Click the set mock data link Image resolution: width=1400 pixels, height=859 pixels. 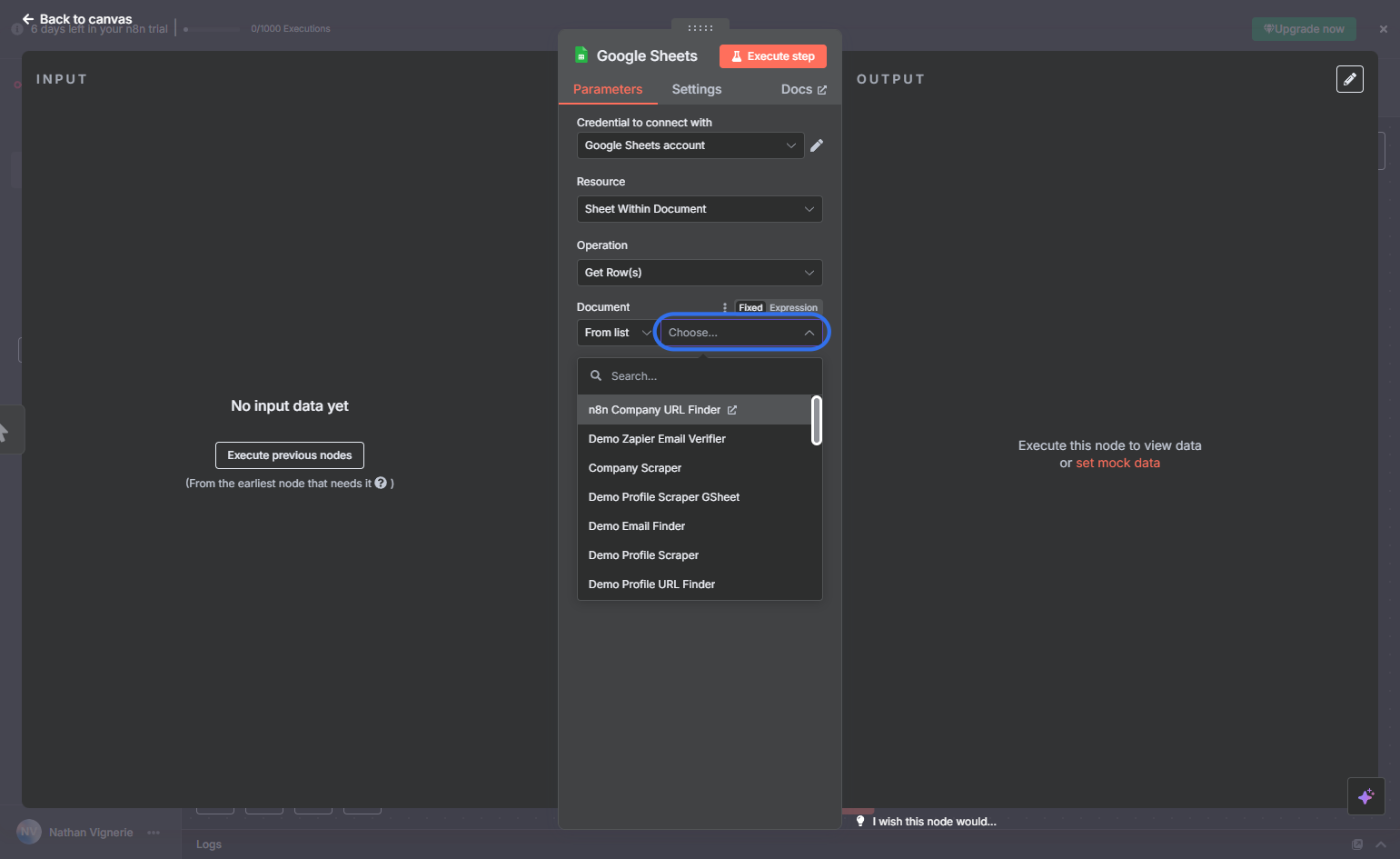1118,463
